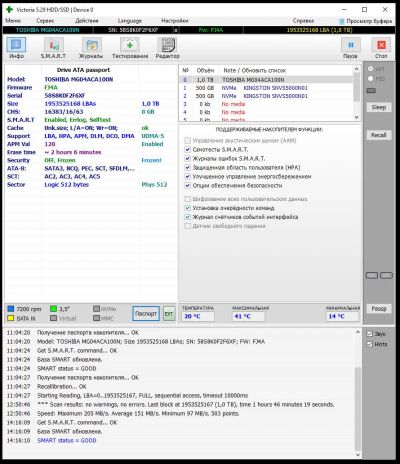Open the Сервис menu
Screen dimensions: 400x464
(x=45, y=21)
